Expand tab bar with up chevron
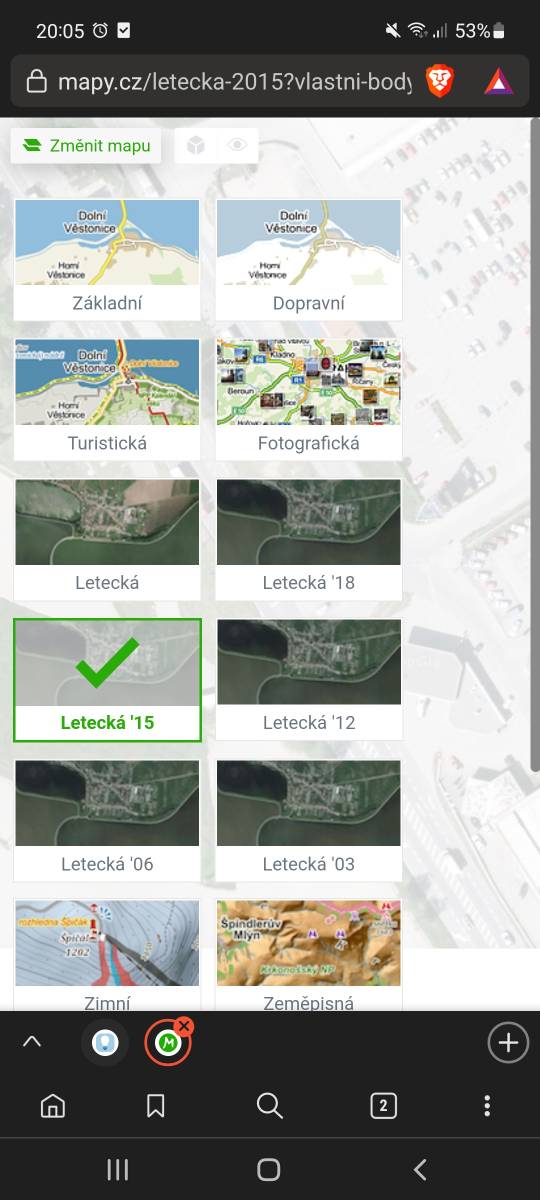This screenshot has height=1200, width=540. pyautogui.click(x=32, y=1042)
